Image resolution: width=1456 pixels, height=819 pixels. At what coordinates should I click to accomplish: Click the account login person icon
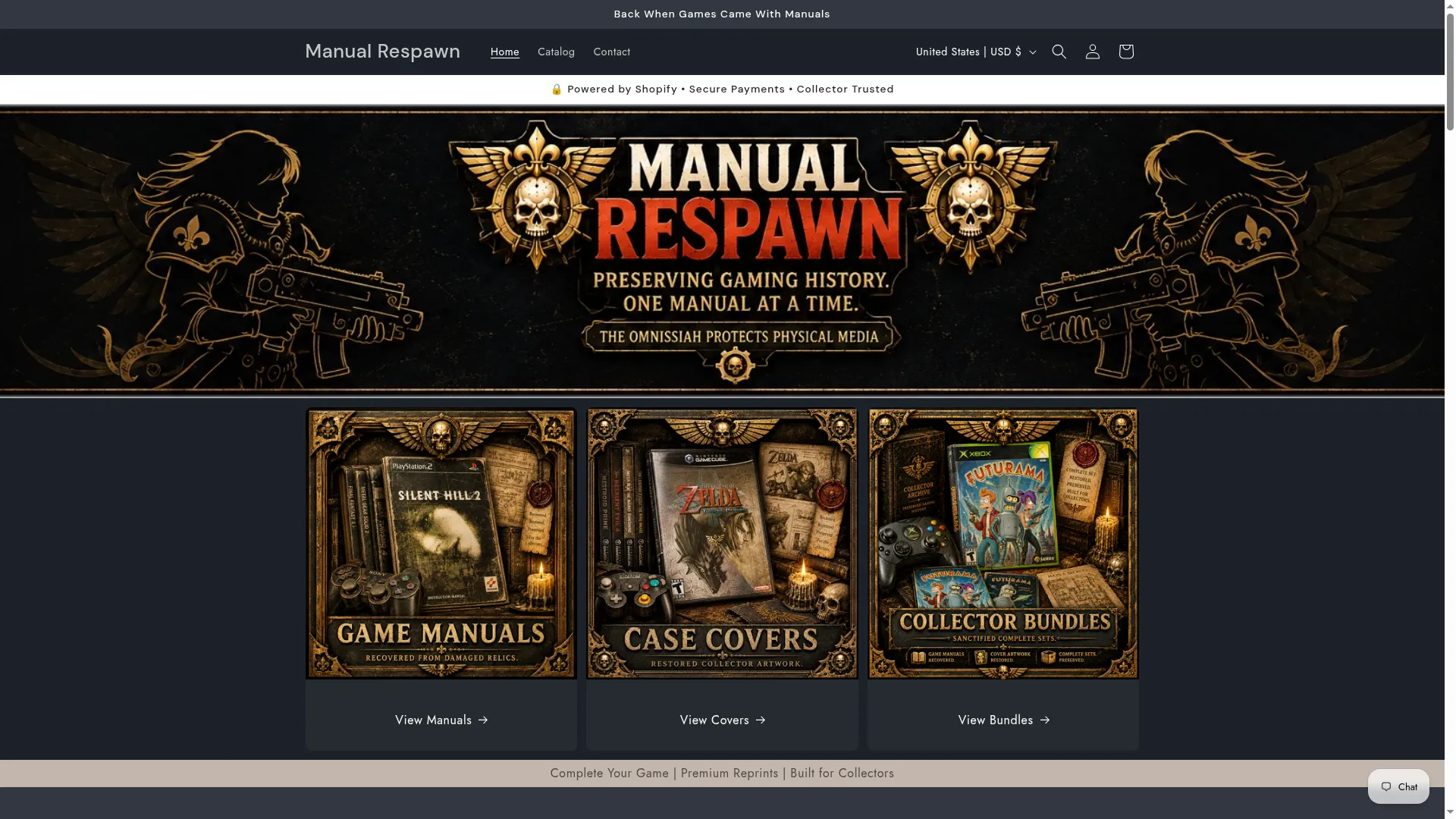[x=1092, y=52]
